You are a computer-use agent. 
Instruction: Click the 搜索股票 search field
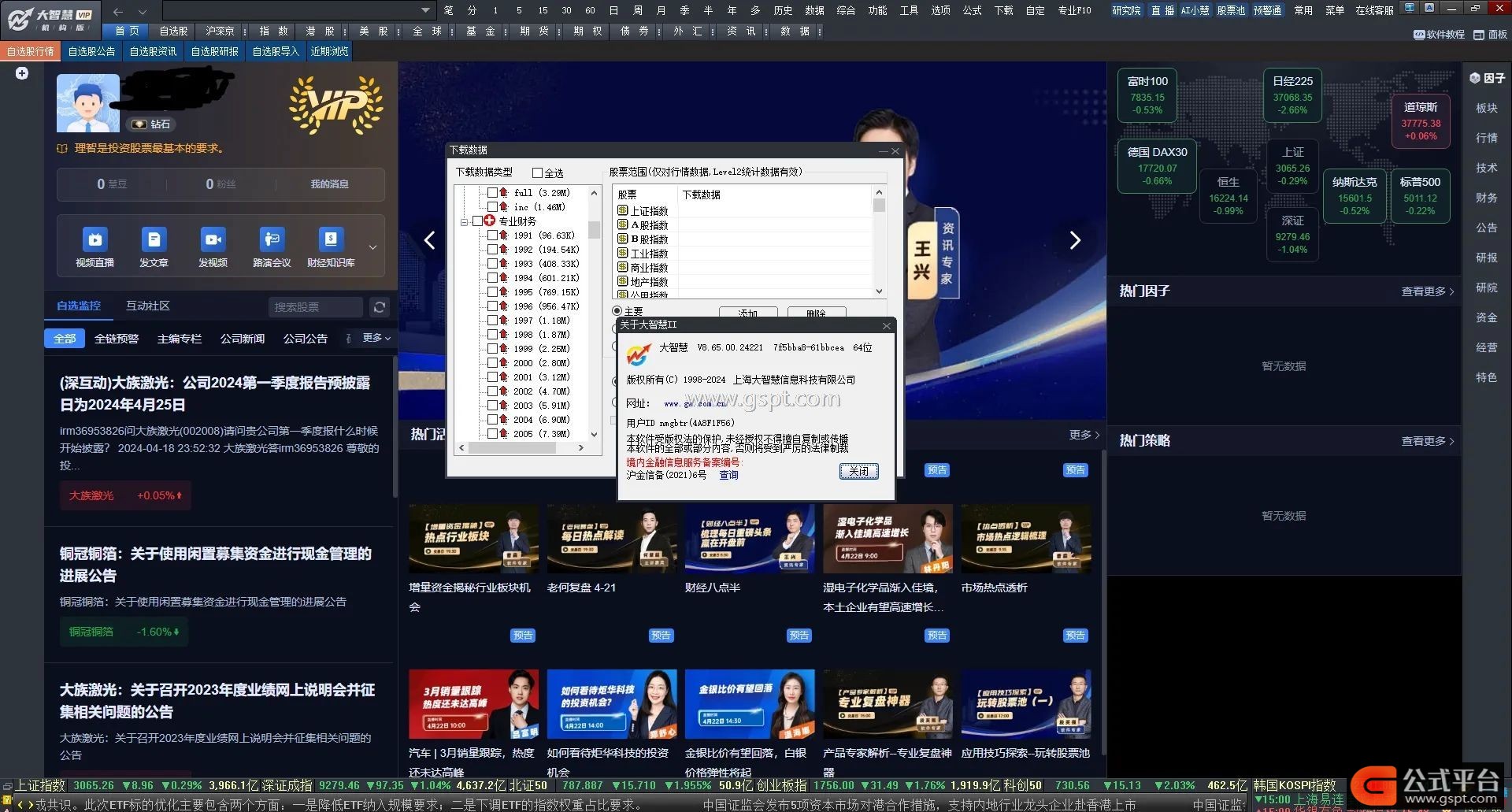(315, 307)
